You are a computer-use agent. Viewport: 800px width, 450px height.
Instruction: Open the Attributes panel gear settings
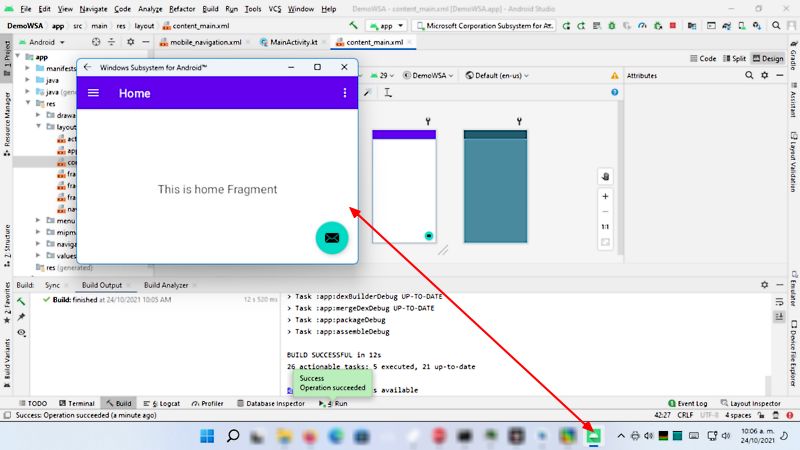(764, 76)
